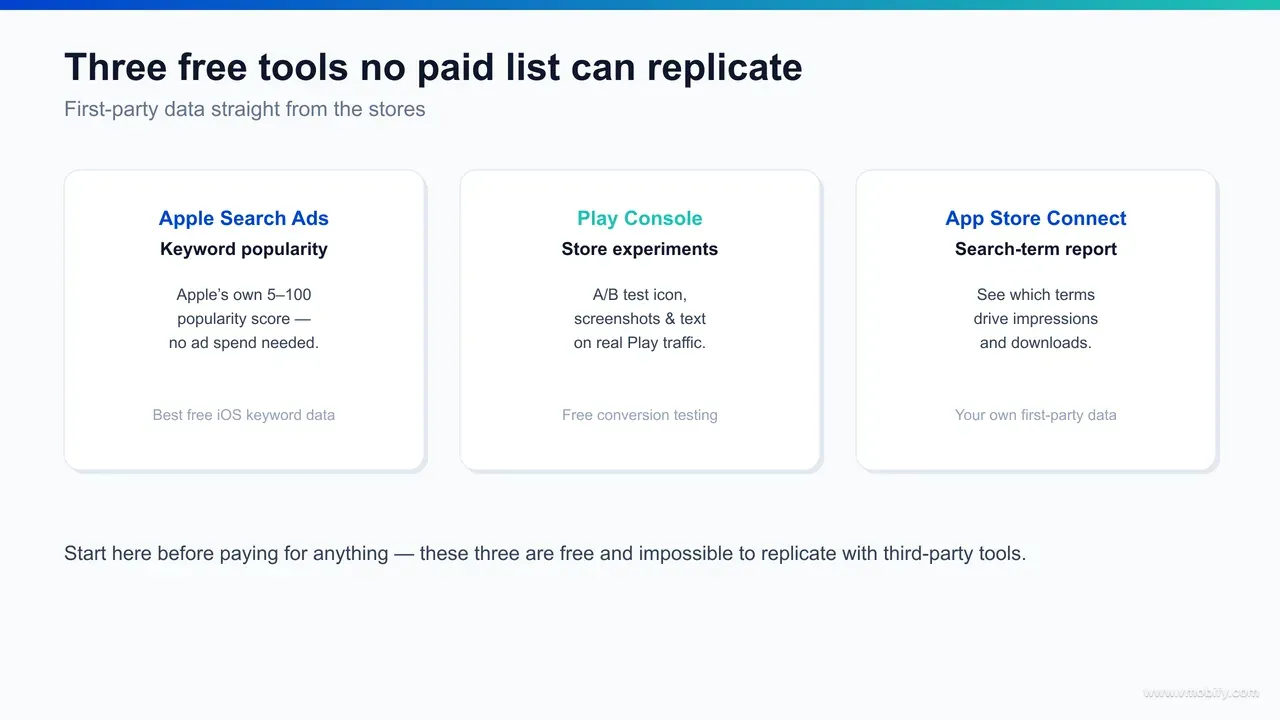Select the 'Play Console' heading
Image resolution: width=1280 pixels, height=720 pixels.
pyautogui.click(x=640, y=218)
